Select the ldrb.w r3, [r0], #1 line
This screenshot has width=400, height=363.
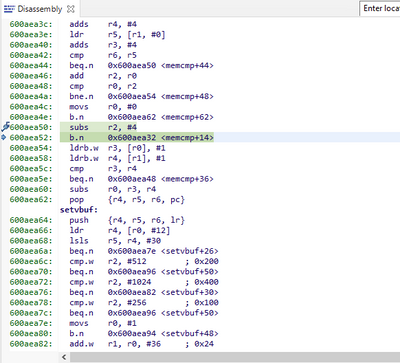click(117, 148)
